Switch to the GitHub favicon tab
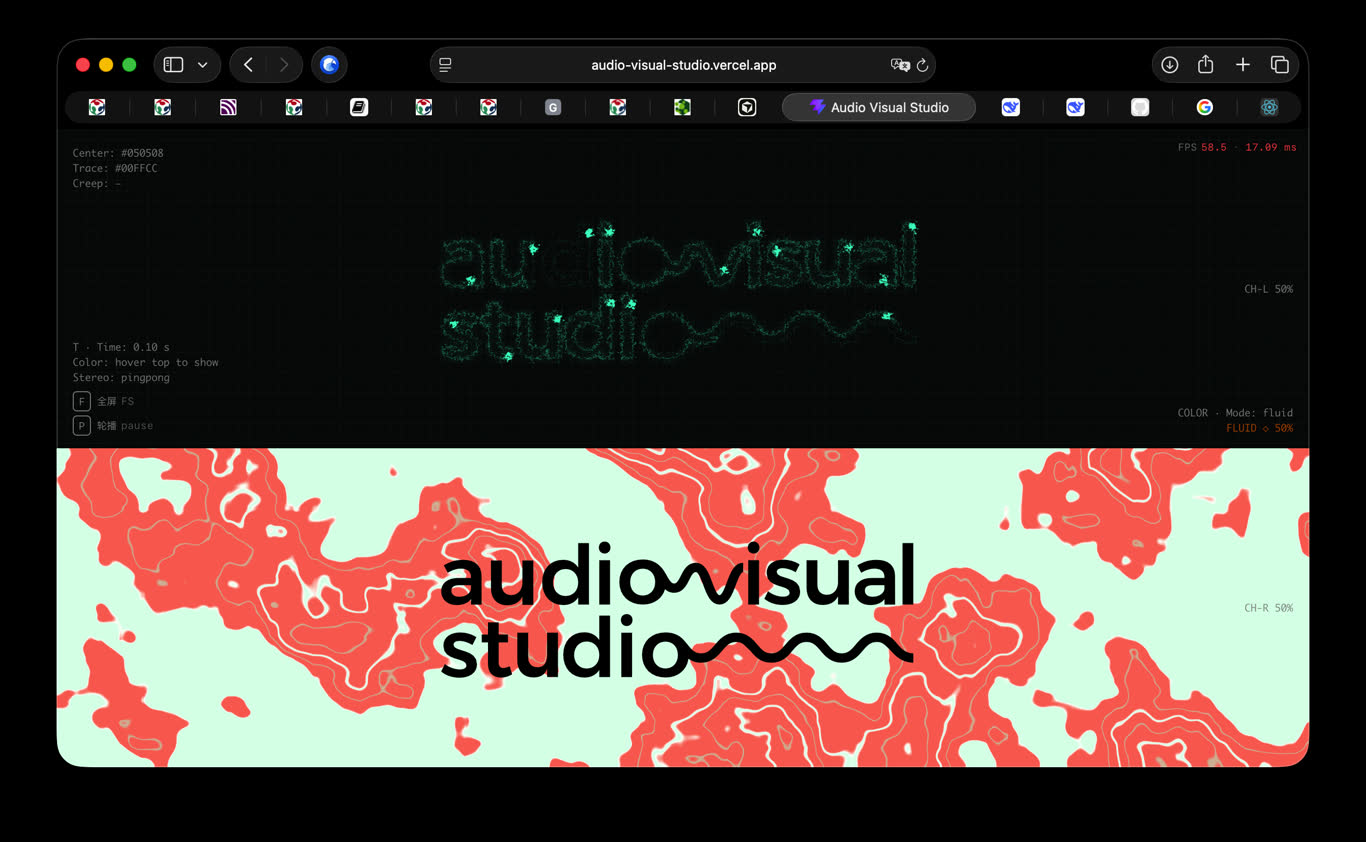The height and width of the screenshot is (842, 1366). 1140,107
